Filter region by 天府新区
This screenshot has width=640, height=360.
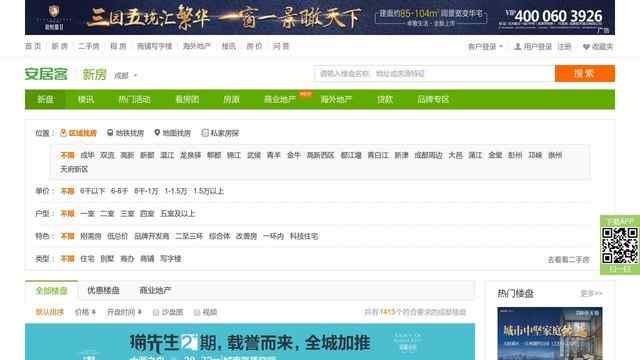(74, 169)
